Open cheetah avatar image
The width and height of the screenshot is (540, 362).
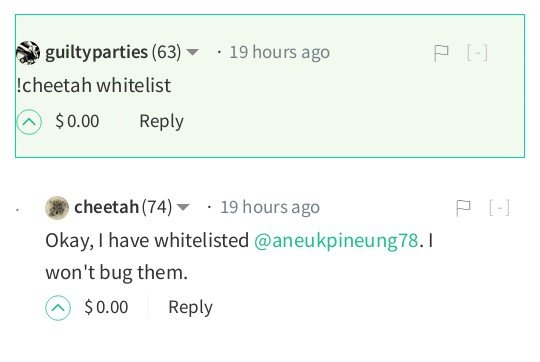point(57,208)
